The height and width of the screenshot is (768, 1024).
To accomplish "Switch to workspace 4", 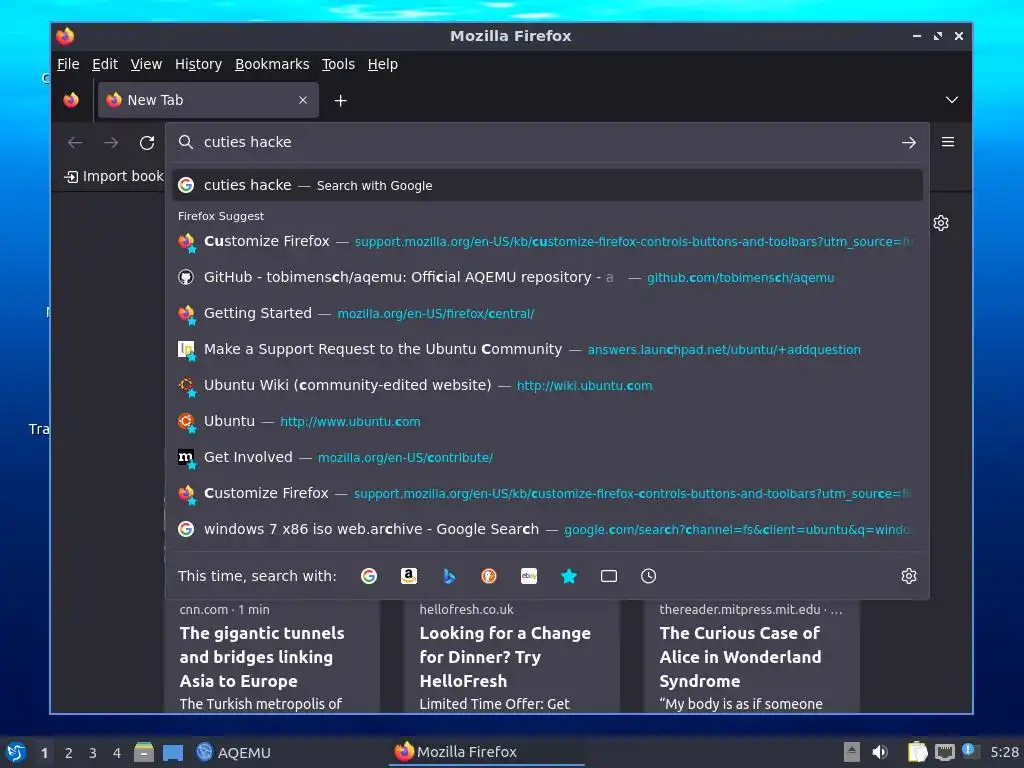I will click(x=117, y=753).
